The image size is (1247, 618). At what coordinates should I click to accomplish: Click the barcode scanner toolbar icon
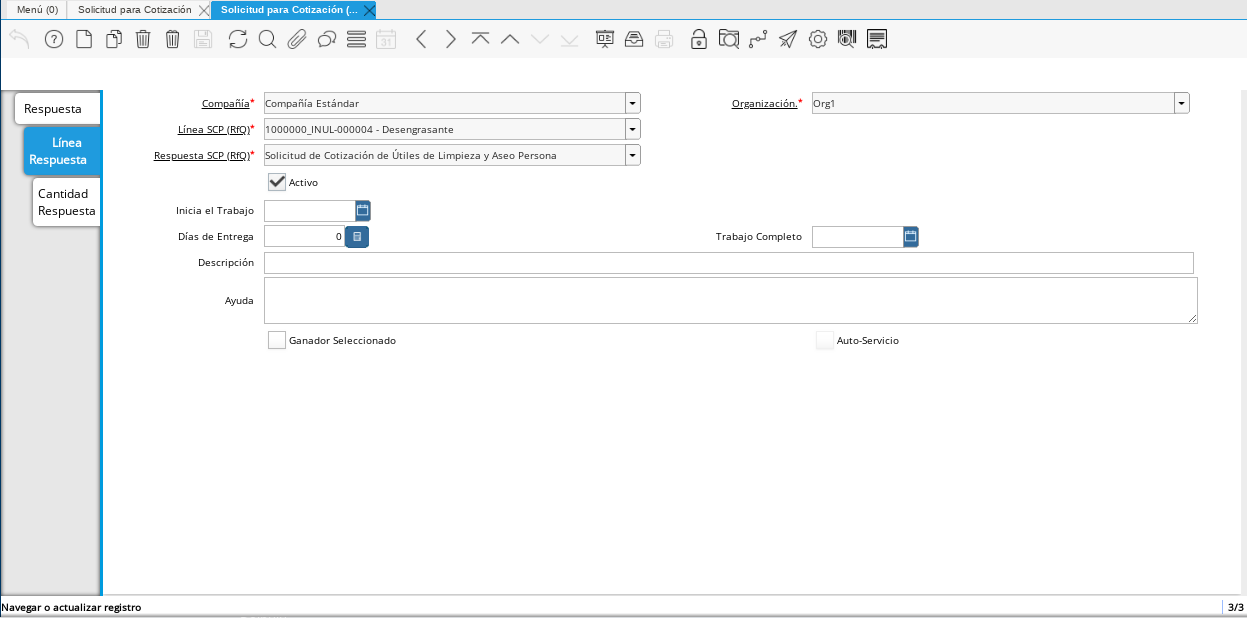(847, 39)
